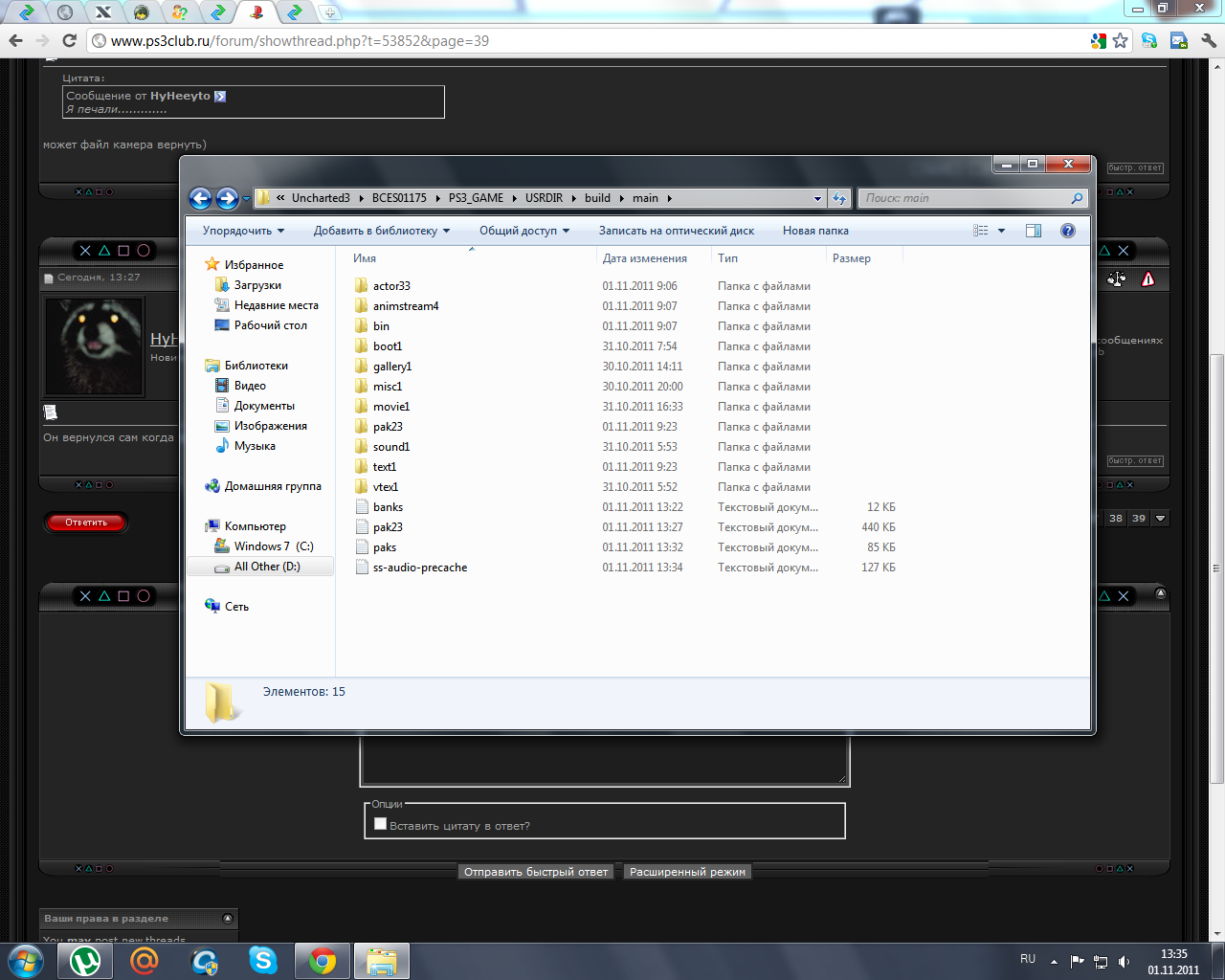The width and height of the screenshot is (1225, 980).
Task: Select 'Загрузки' in navigation pane
Action: click(257, 285)
